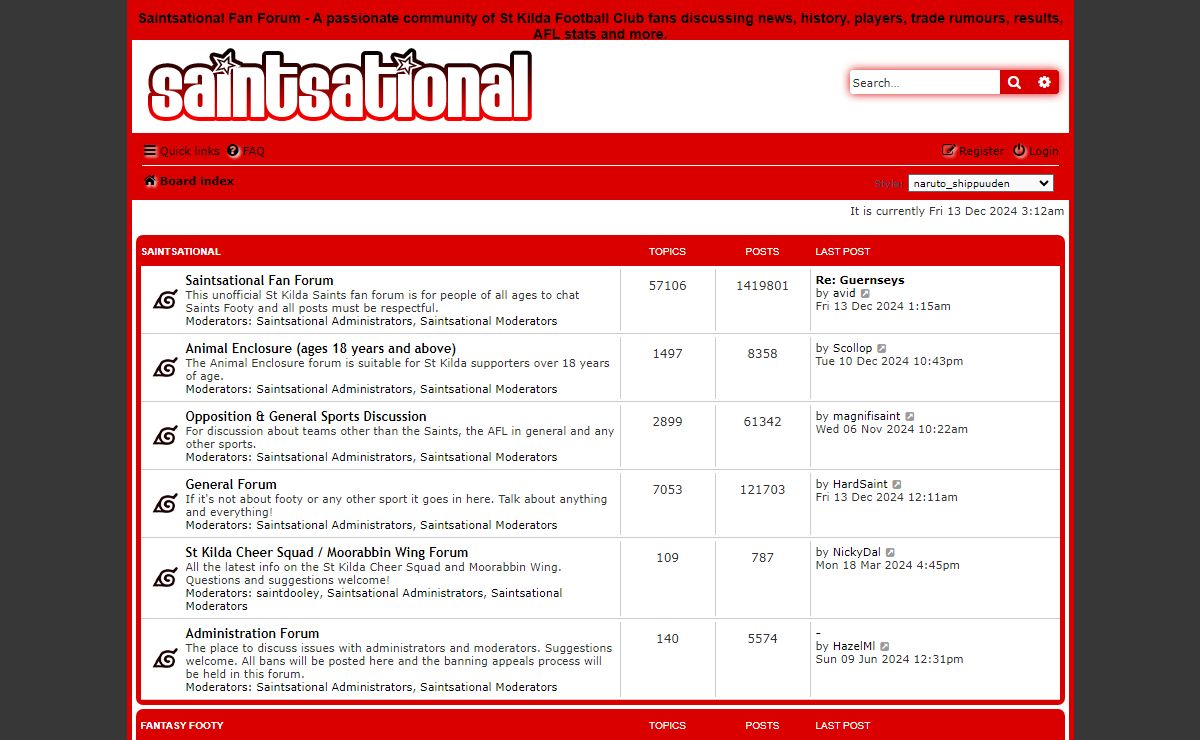Open Opposition & General Sports Discussion
Screen dimensions: 1200x740
(305, 416)
